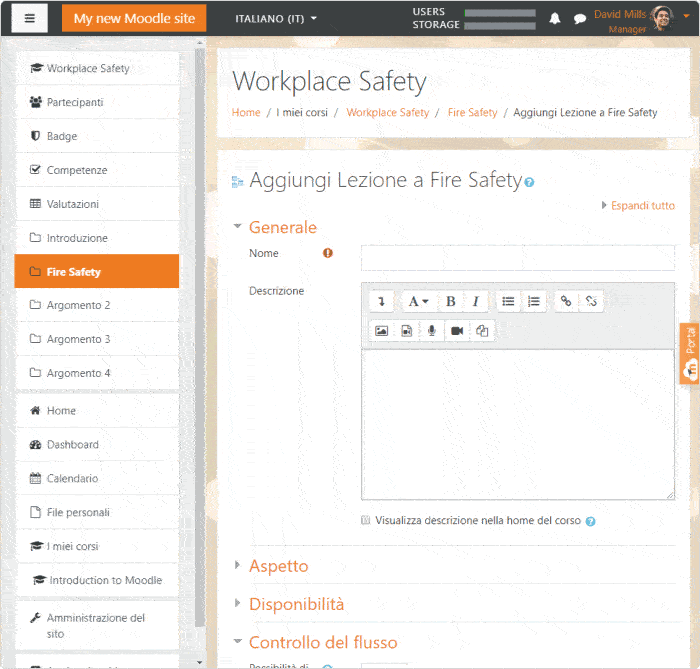Open the notifications bell icon
Image resolution: width=700 pixels, height=669 pixels.
click(x=555, y=19)
